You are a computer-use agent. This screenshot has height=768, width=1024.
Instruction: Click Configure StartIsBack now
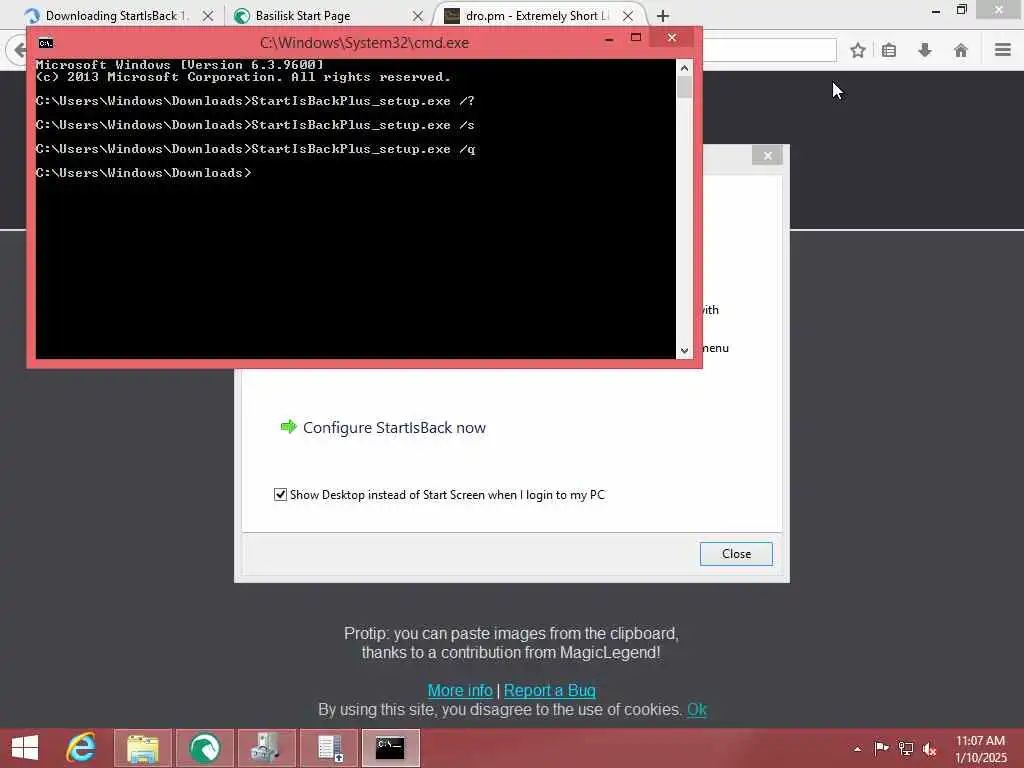click(394, 428)
